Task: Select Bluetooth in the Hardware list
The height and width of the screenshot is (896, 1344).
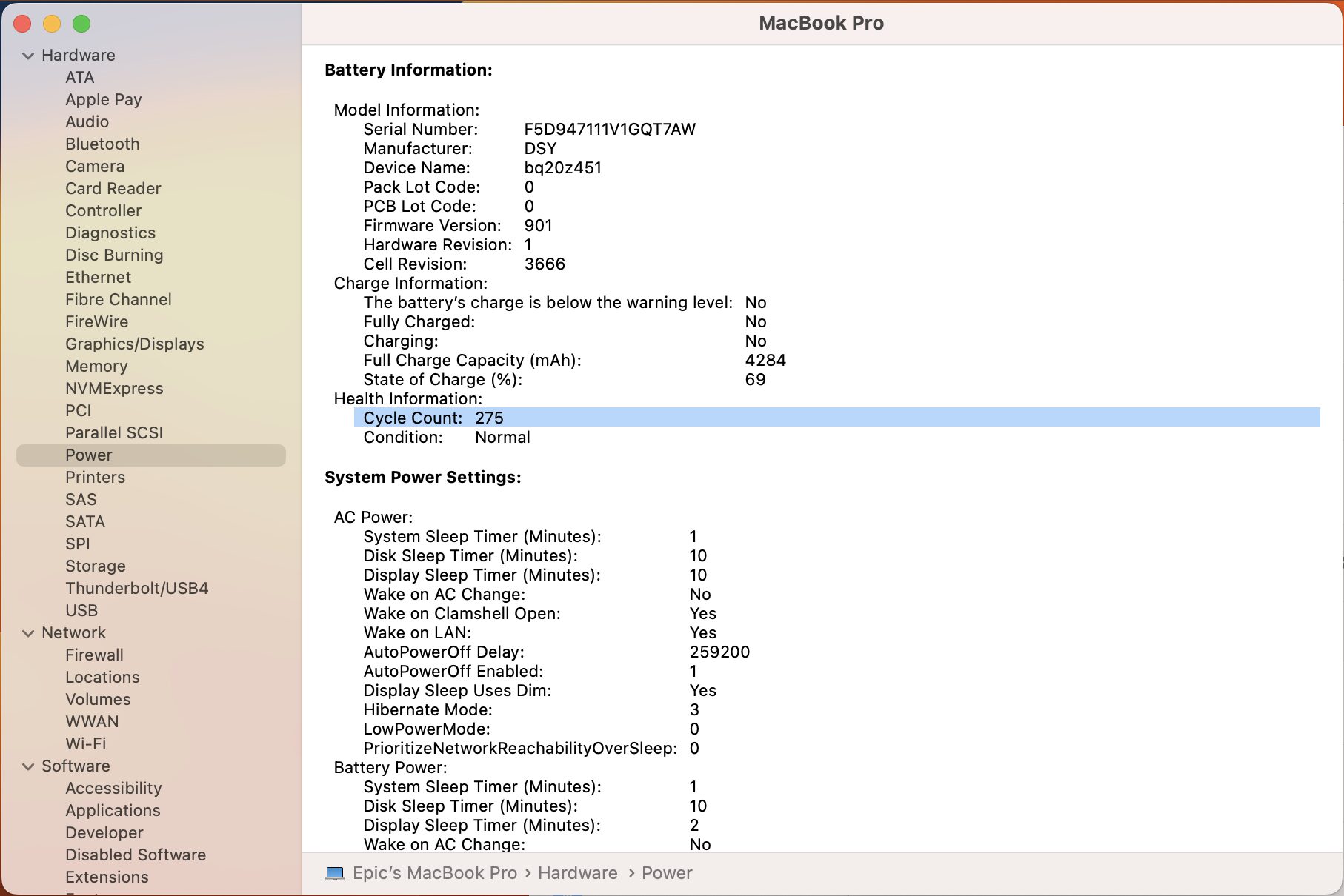Action: point(102,144)
